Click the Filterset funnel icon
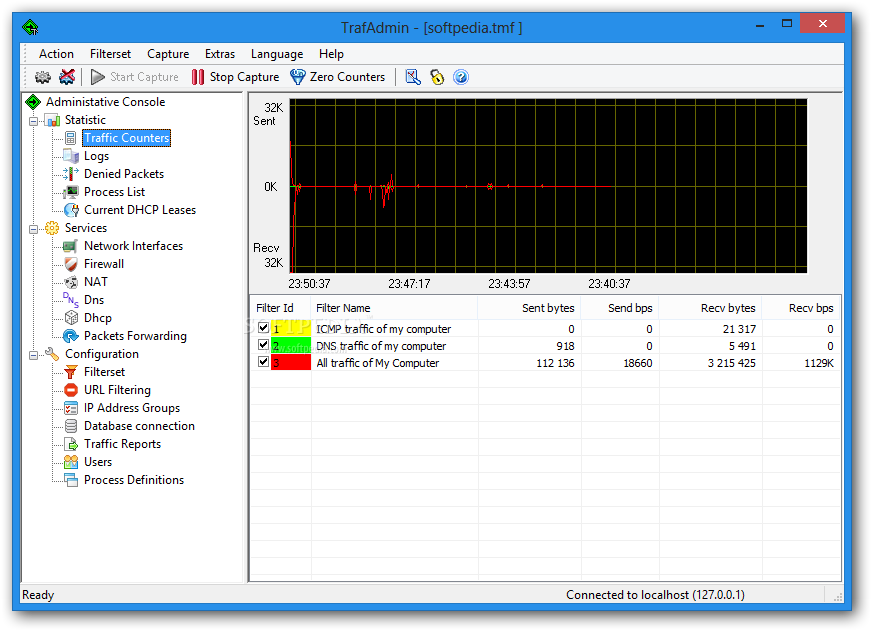872x631 pixels. click(x=71, y=372)
